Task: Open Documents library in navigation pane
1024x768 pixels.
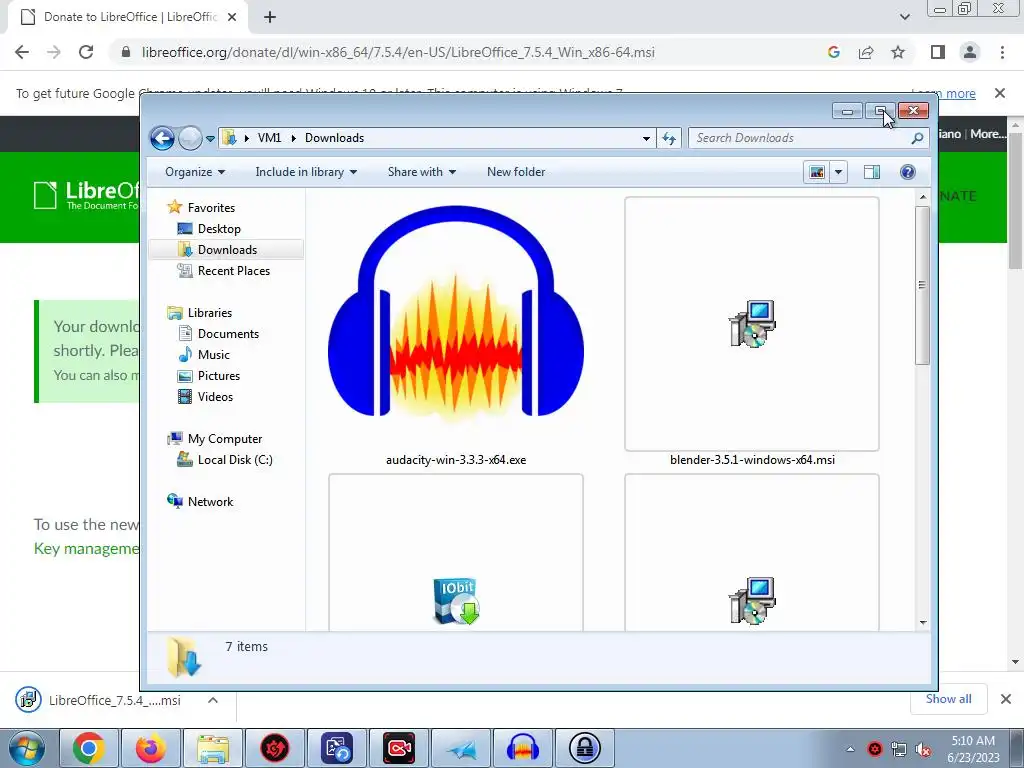Action: coord(218,334)
